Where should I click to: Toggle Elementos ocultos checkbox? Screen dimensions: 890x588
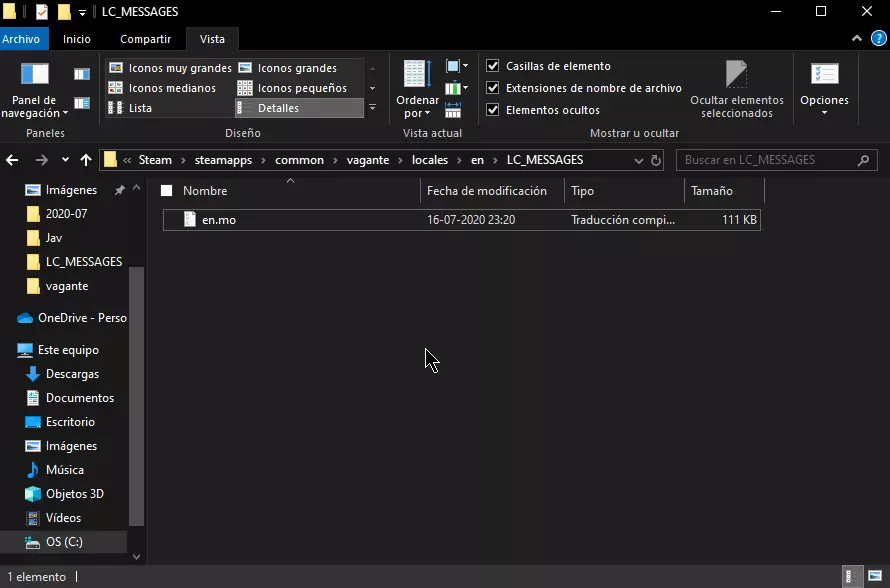point(492,110)
